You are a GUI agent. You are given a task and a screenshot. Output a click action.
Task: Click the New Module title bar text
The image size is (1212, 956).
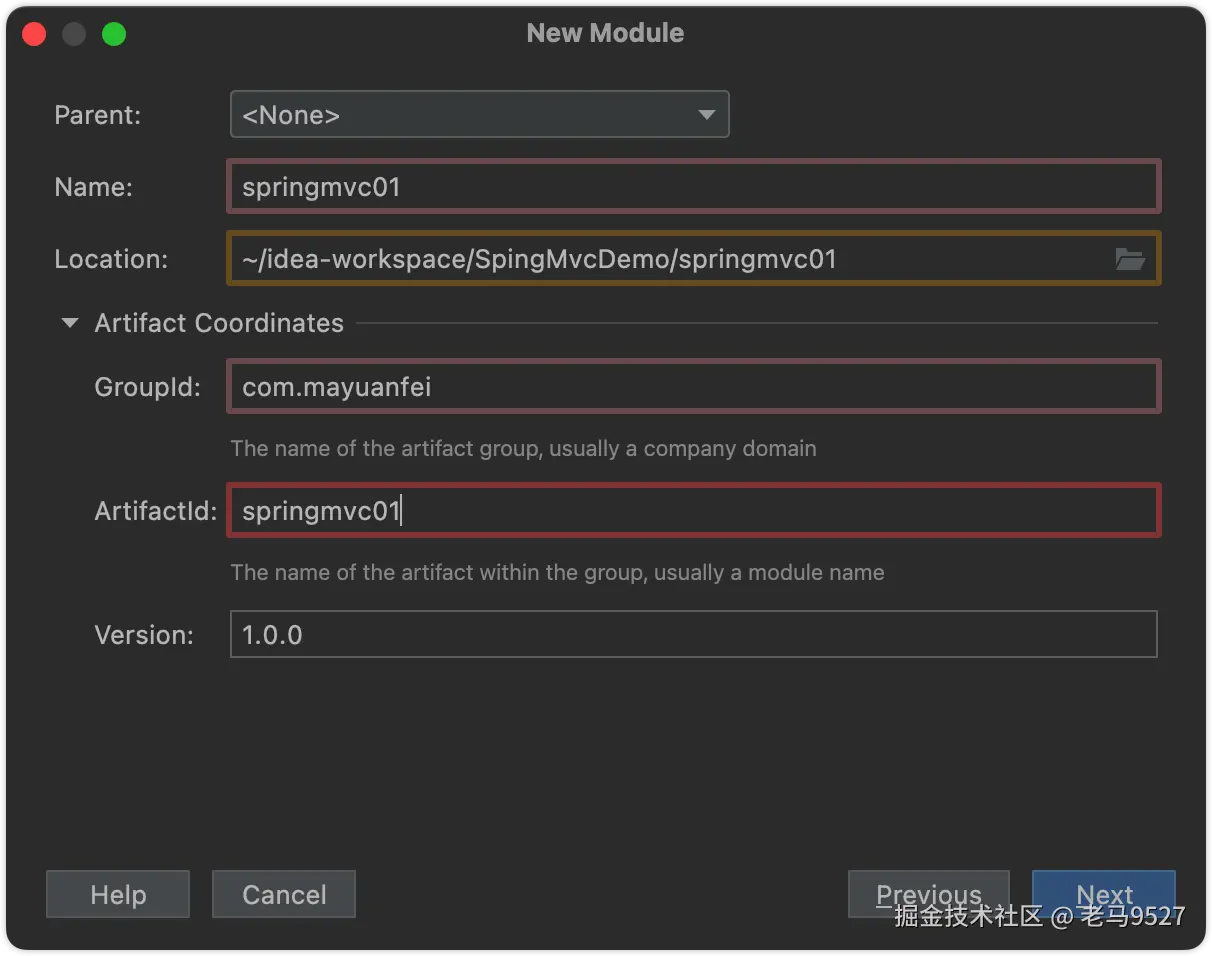pos(605,33)
